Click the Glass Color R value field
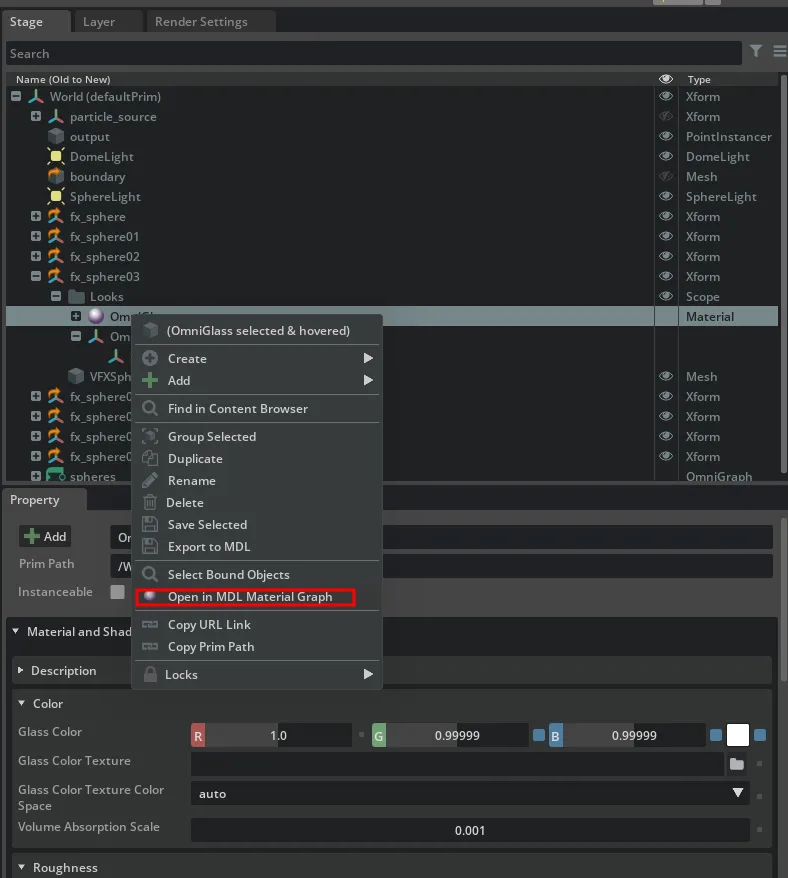Image resolution: width=788 pixels, height=878 pixels. click(x=278, y=735)
